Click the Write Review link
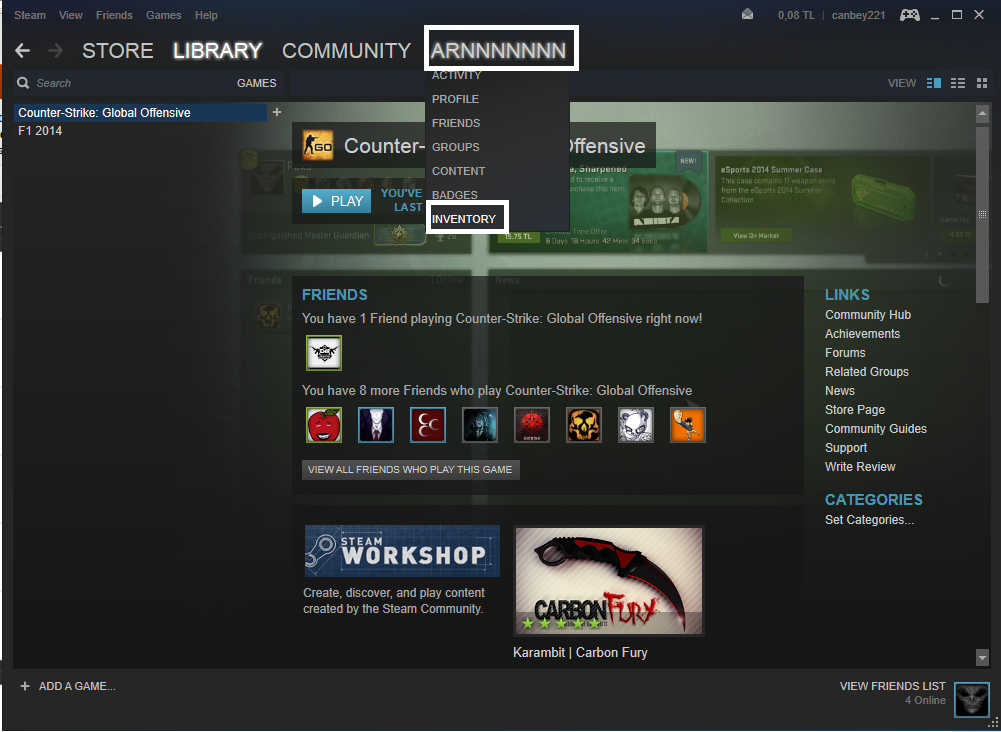1001x732 pixels. 860,467
